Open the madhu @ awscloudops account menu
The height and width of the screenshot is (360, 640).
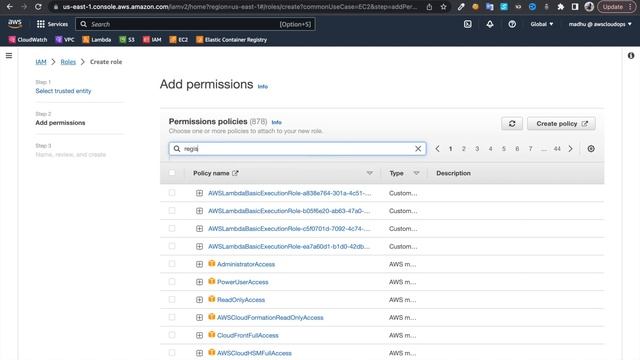(600, 24)
